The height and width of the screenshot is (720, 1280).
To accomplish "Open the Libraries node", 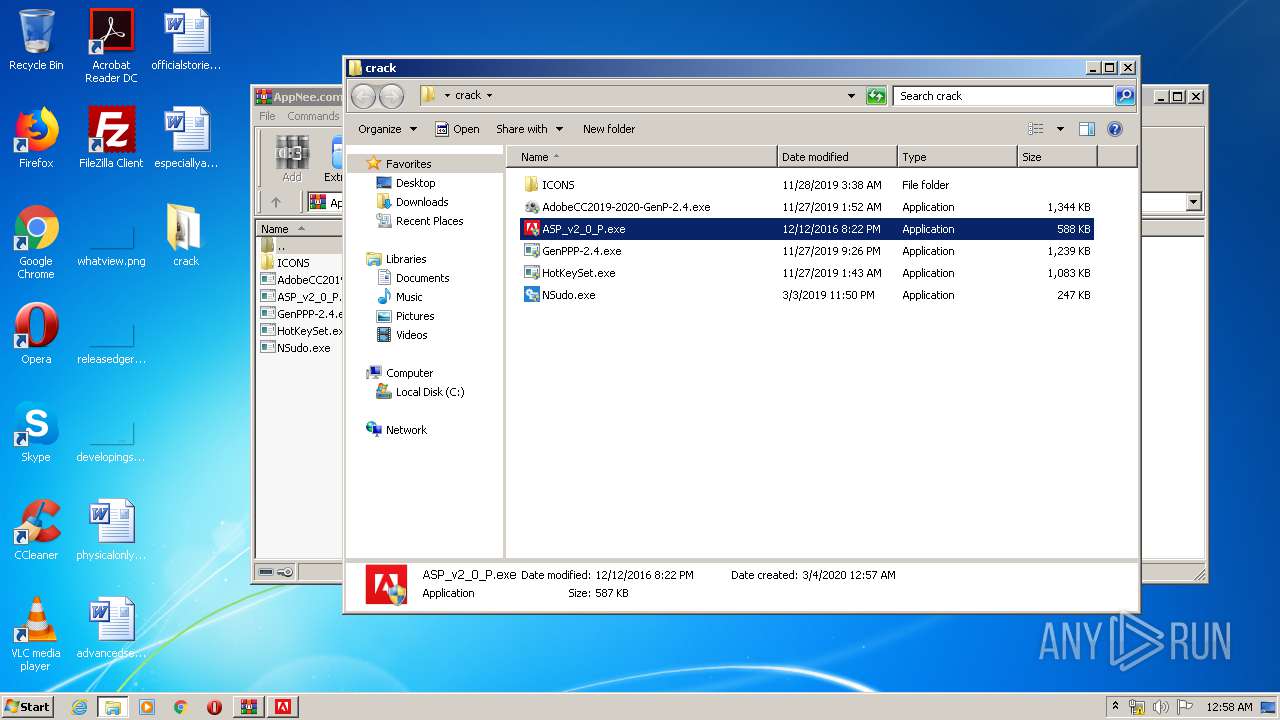I will [x=406, y=259].
